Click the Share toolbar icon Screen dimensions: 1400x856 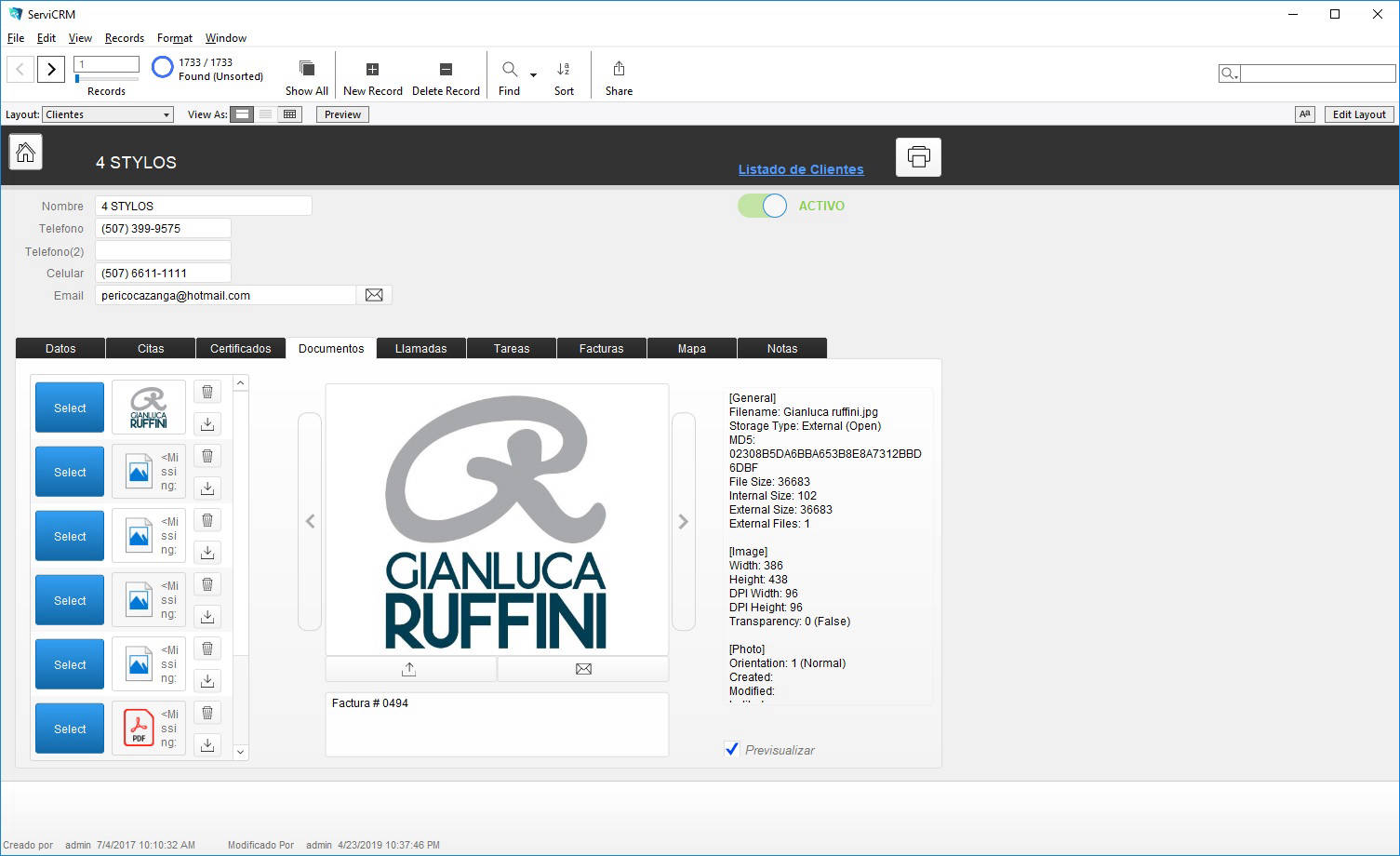click(619, 69)
